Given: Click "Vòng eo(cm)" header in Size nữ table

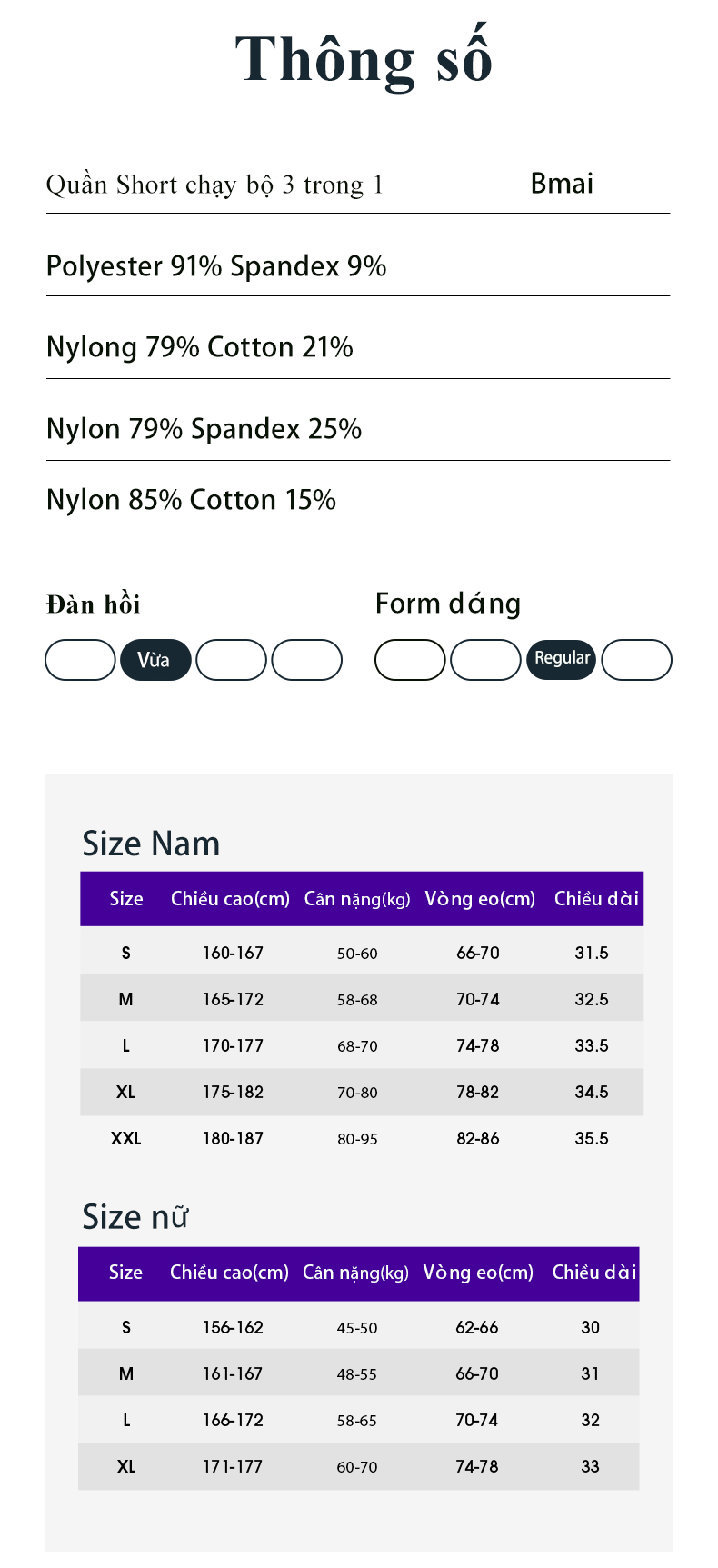Looking at the screenshot, I should coord(478,1273).
